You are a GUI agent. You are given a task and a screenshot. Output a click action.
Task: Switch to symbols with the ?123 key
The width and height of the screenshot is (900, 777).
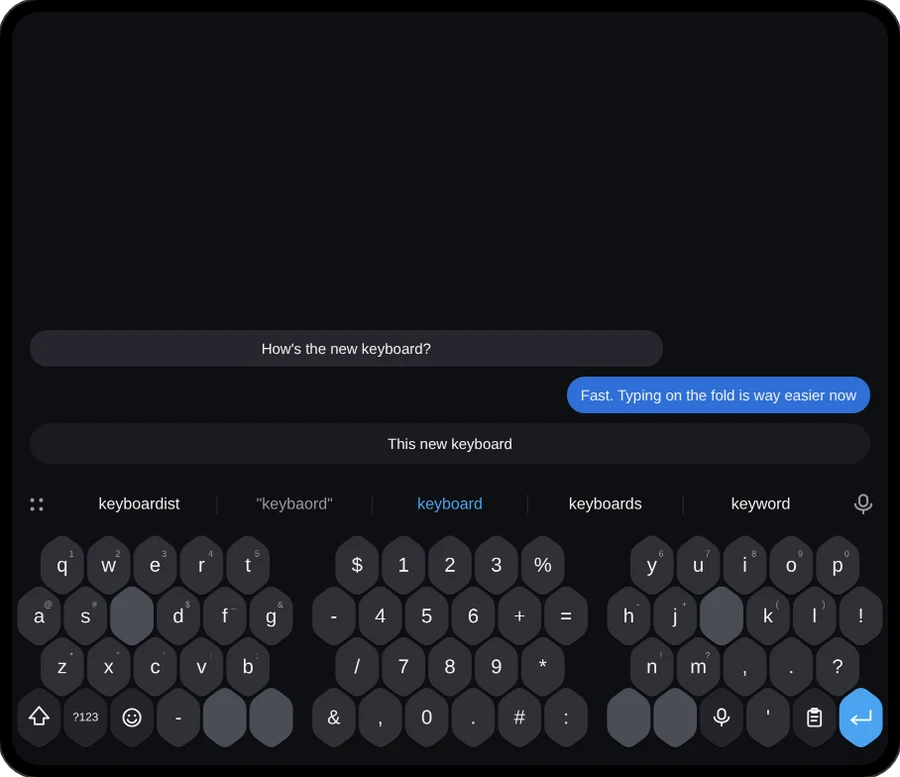pyautogui.click(x=86, y=717)
